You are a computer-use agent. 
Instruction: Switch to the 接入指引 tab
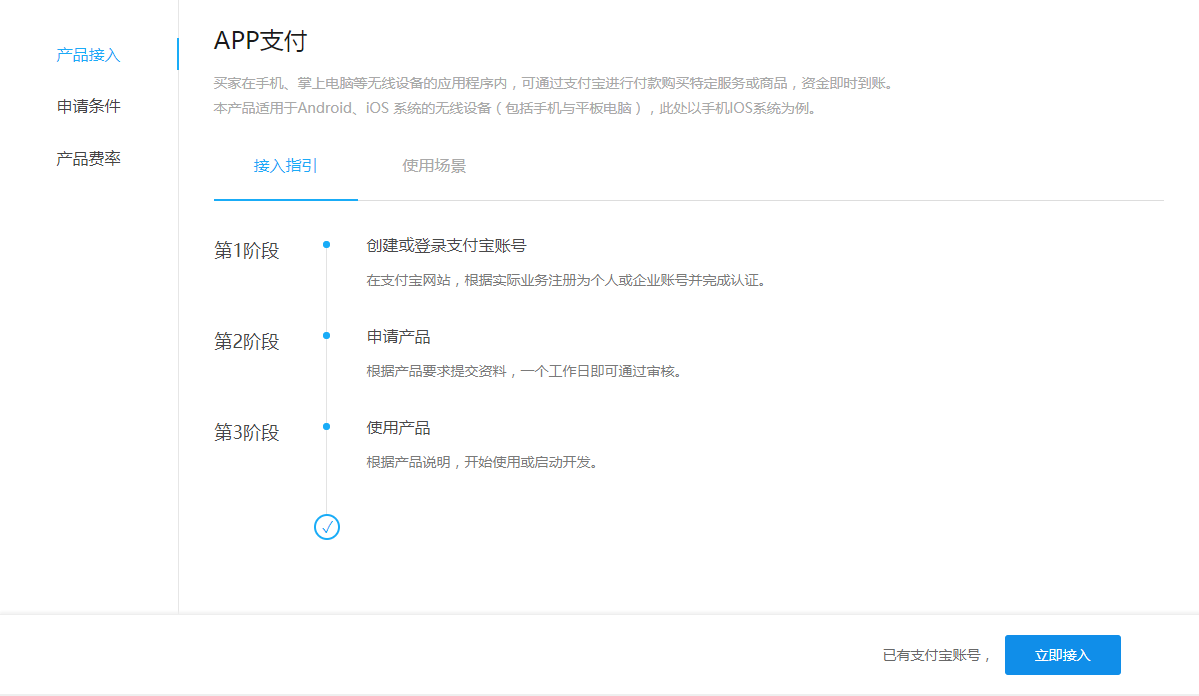coord(285,166)
